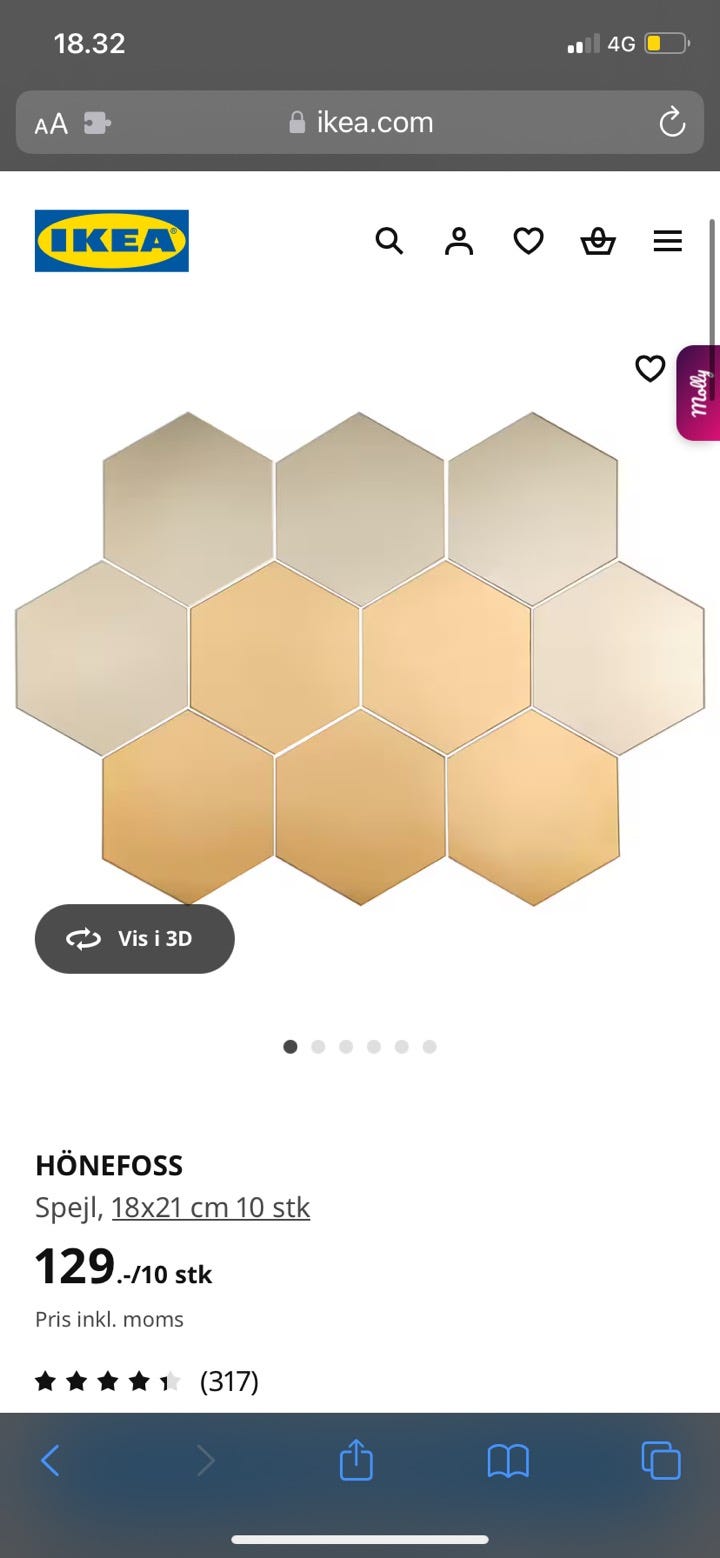
Task: Go to the IKEA logo homepage
Action: pos(112,241)
